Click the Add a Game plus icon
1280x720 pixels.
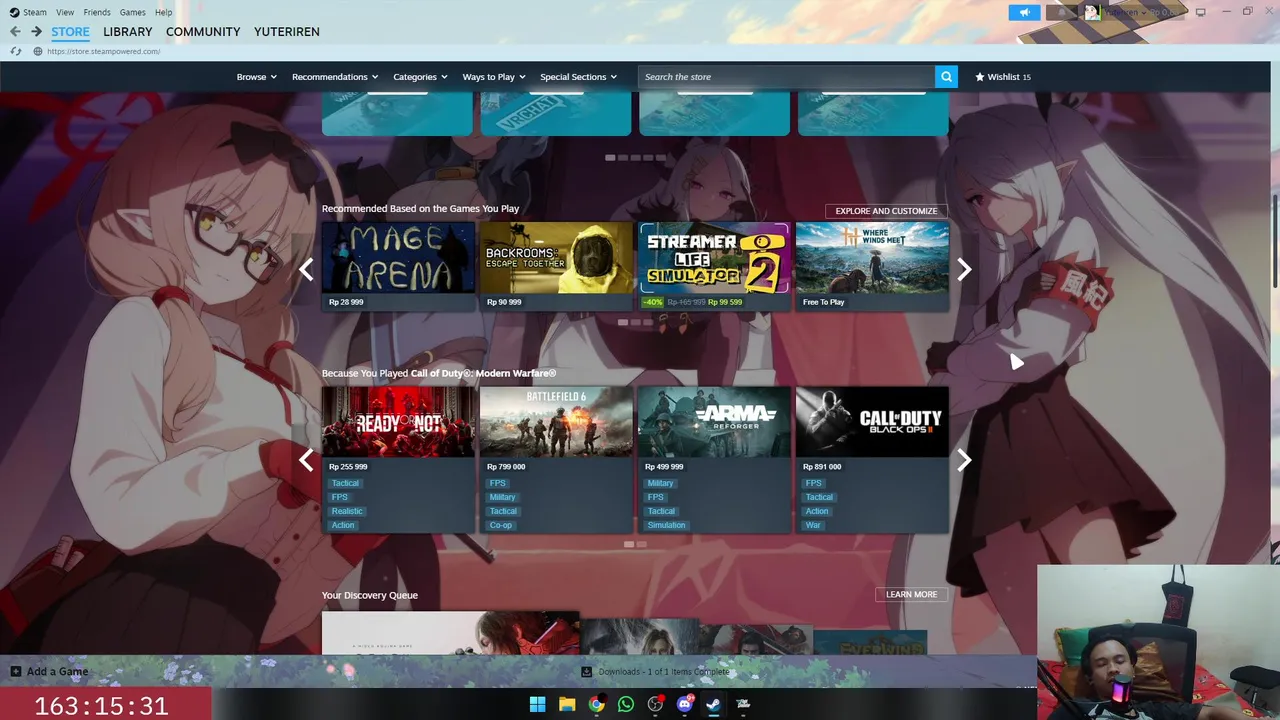[16, 672]
